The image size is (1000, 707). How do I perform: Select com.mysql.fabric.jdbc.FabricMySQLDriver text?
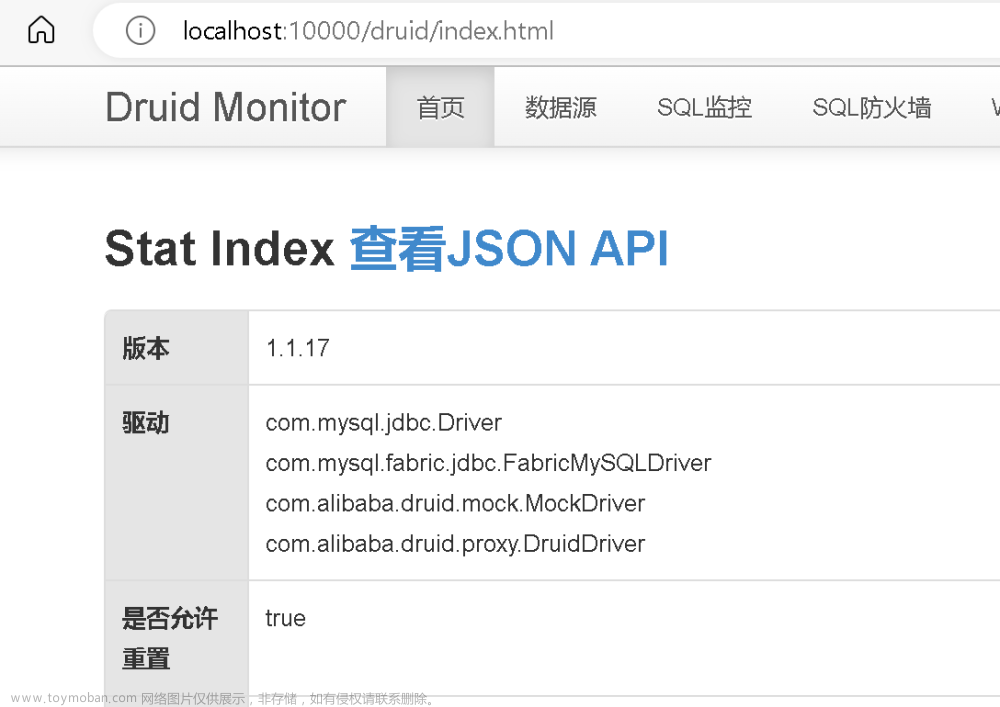coord(489,463)
